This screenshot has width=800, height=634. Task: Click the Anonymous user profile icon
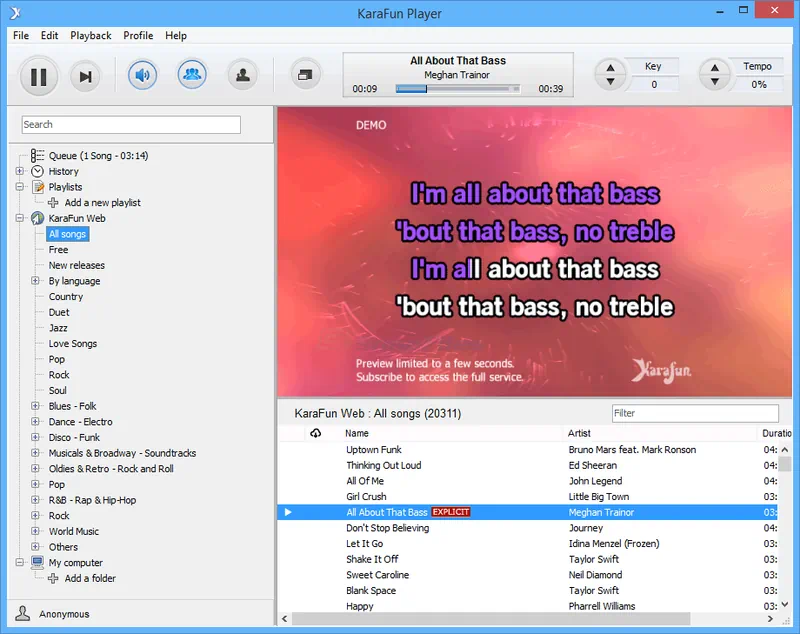tap(22, 614)
